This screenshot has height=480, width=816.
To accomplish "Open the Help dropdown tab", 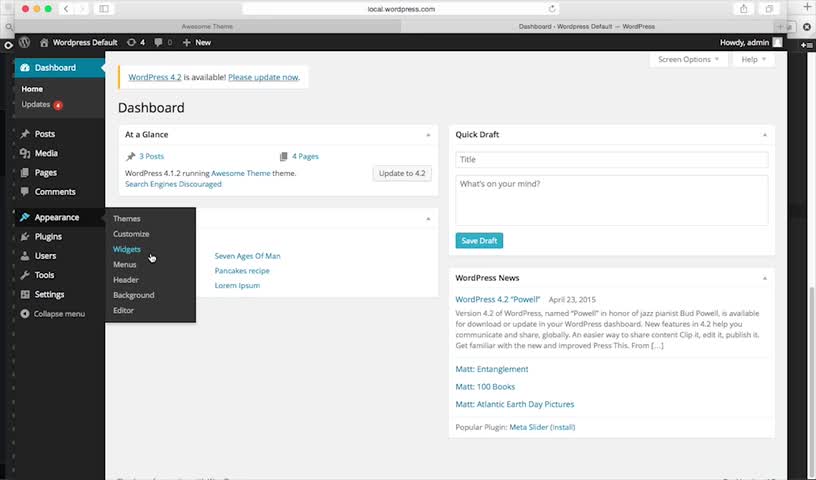I will (x=753, y=60).
